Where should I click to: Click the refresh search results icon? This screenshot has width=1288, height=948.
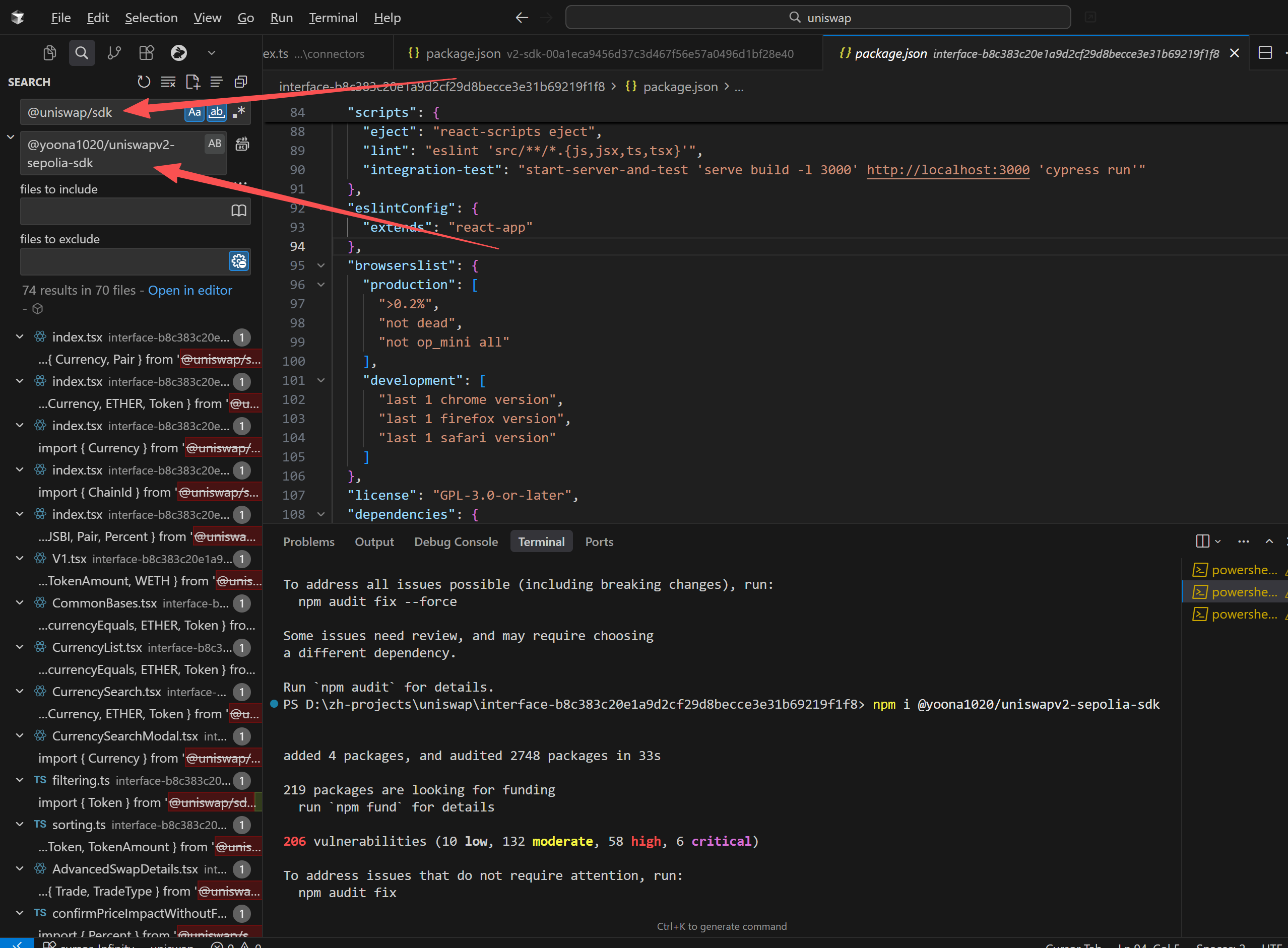[x=144, y=82]
